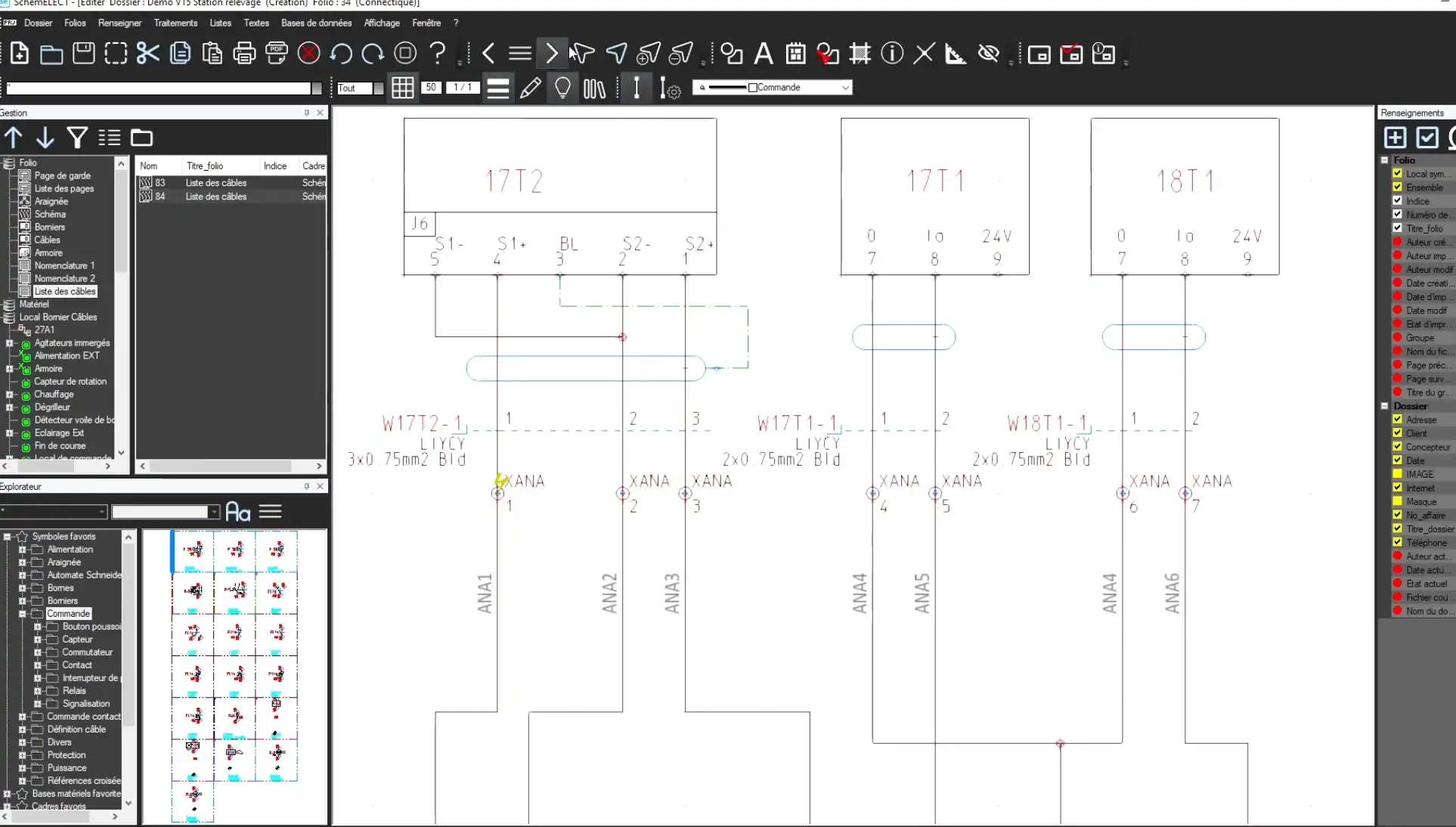Open the Commande line type dropdown

click(x=845, y=88)
